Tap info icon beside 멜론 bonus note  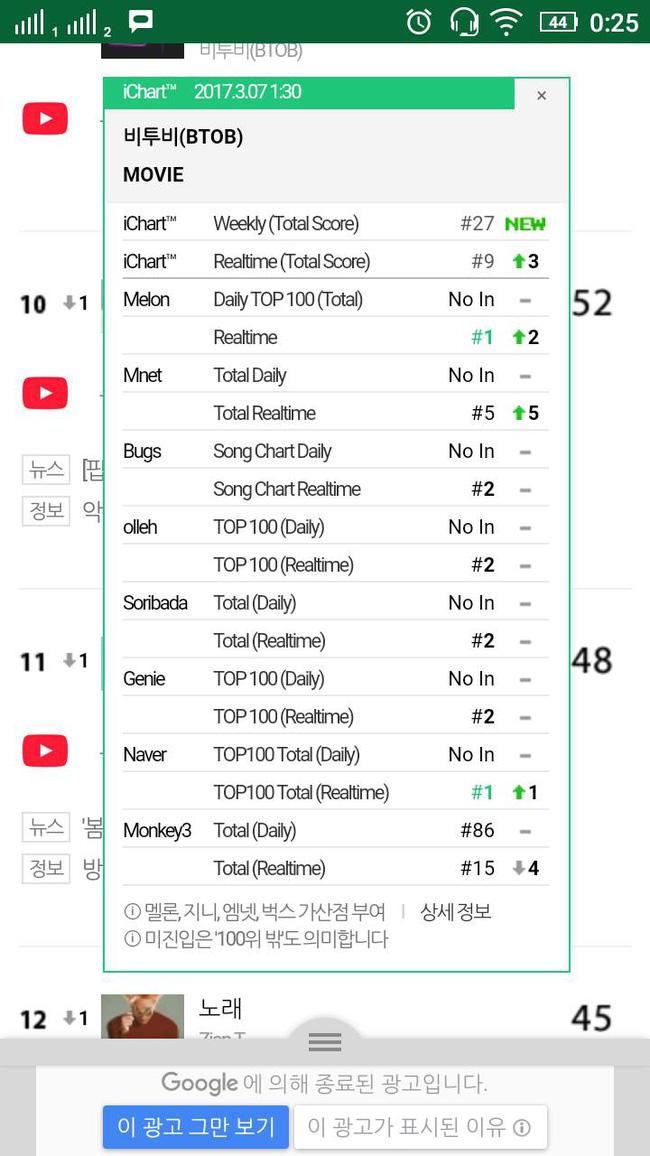point(132,912)
